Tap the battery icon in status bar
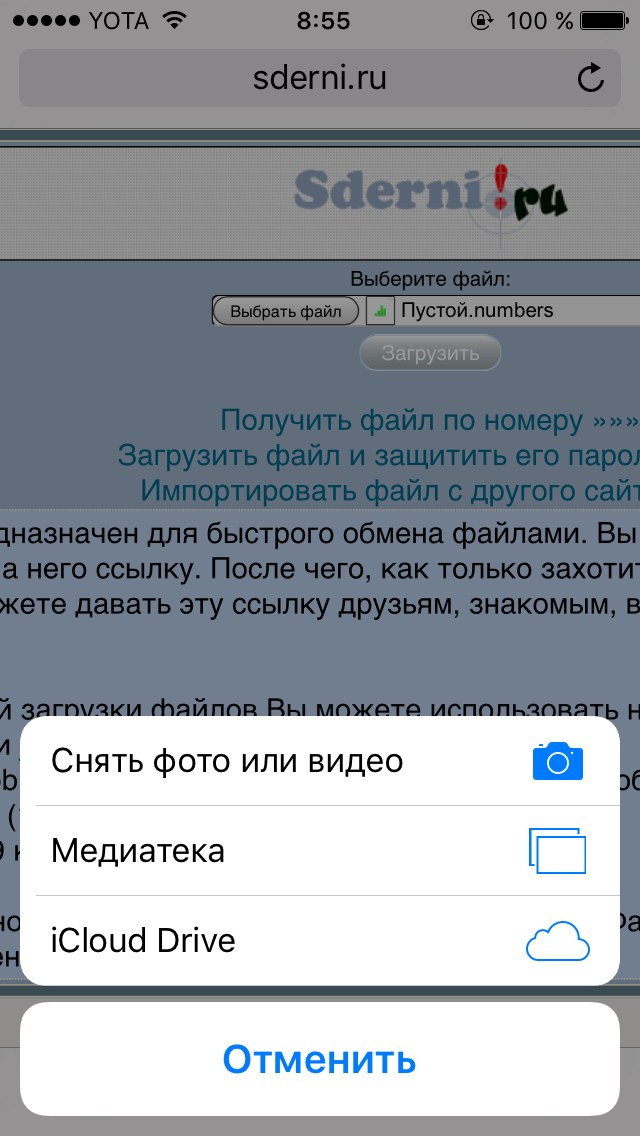The height and width of the screenshot is (1136, 640). click(605, 21)
